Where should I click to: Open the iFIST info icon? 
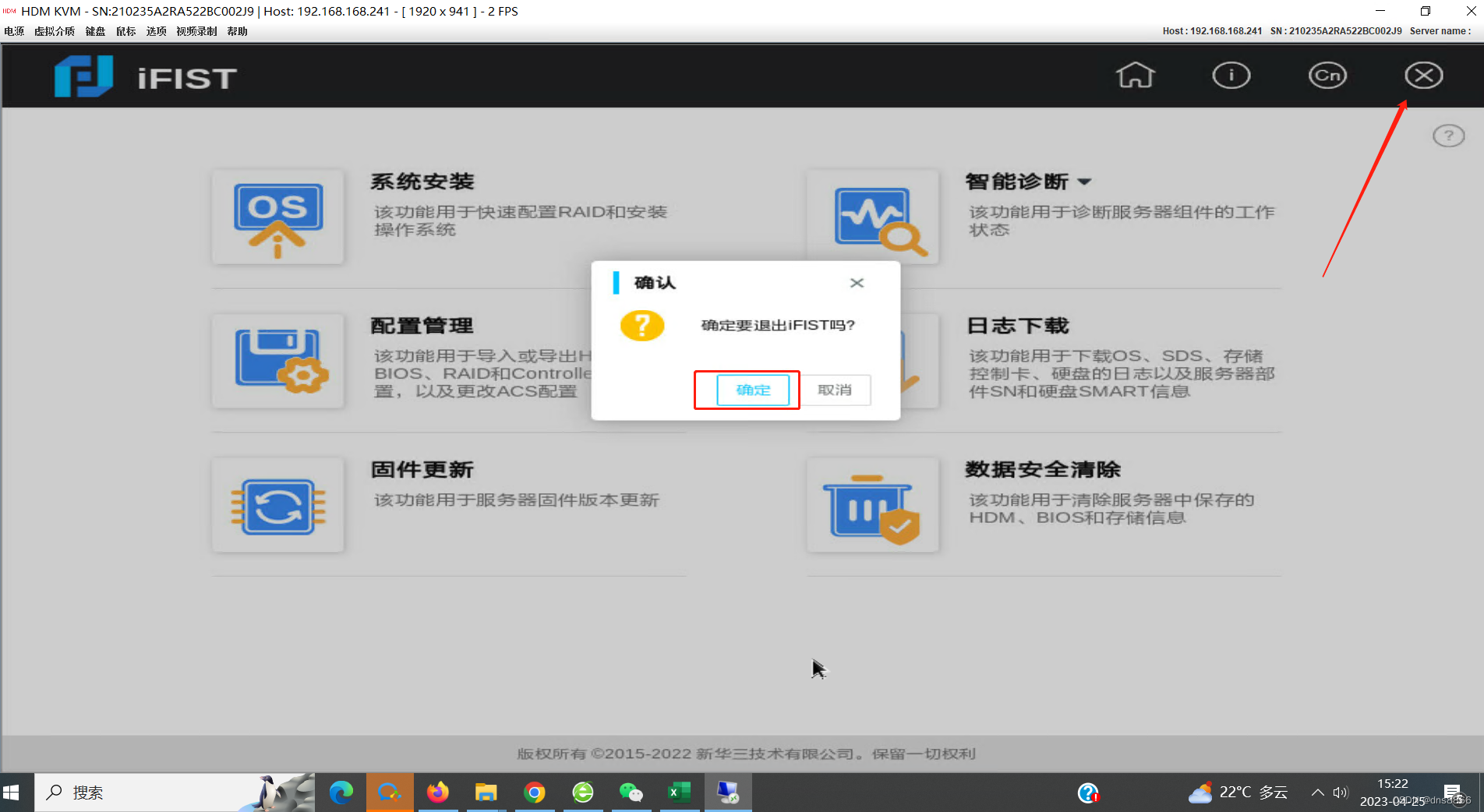coord(1231,76)
